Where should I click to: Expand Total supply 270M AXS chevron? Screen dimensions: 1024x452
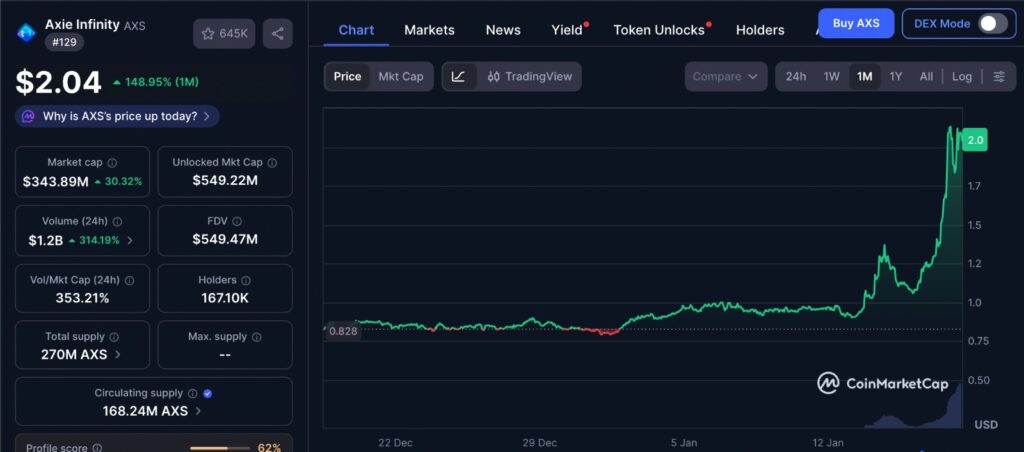pyautogui.click(x=118, y=355)
